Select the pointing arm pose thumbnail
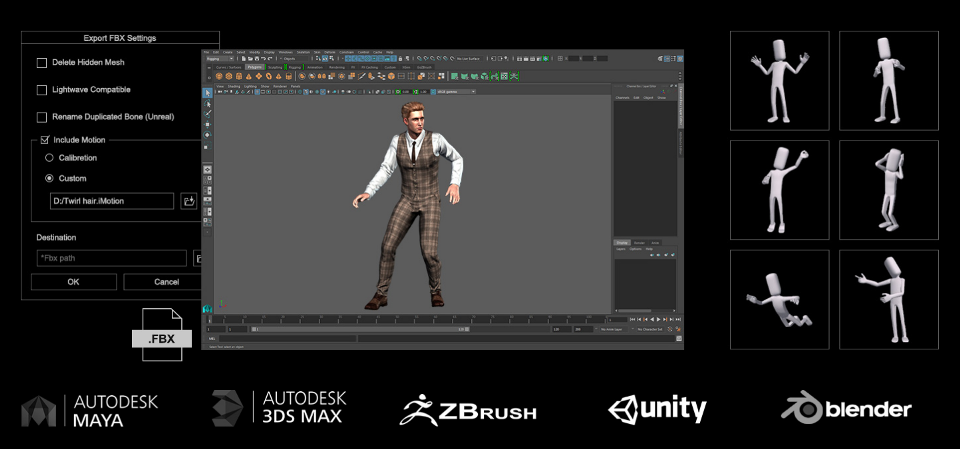The height and width of the screenshot is (449, 960). (x=888, y=300)
